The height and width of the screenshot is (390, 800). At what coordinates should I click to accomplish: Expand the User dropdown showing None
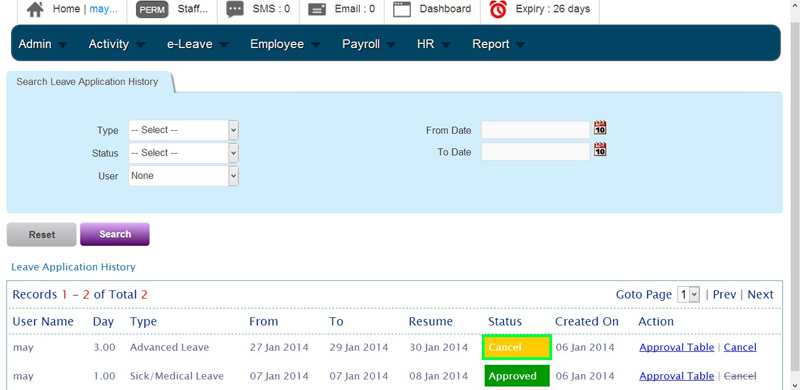[x=183, y=176]
